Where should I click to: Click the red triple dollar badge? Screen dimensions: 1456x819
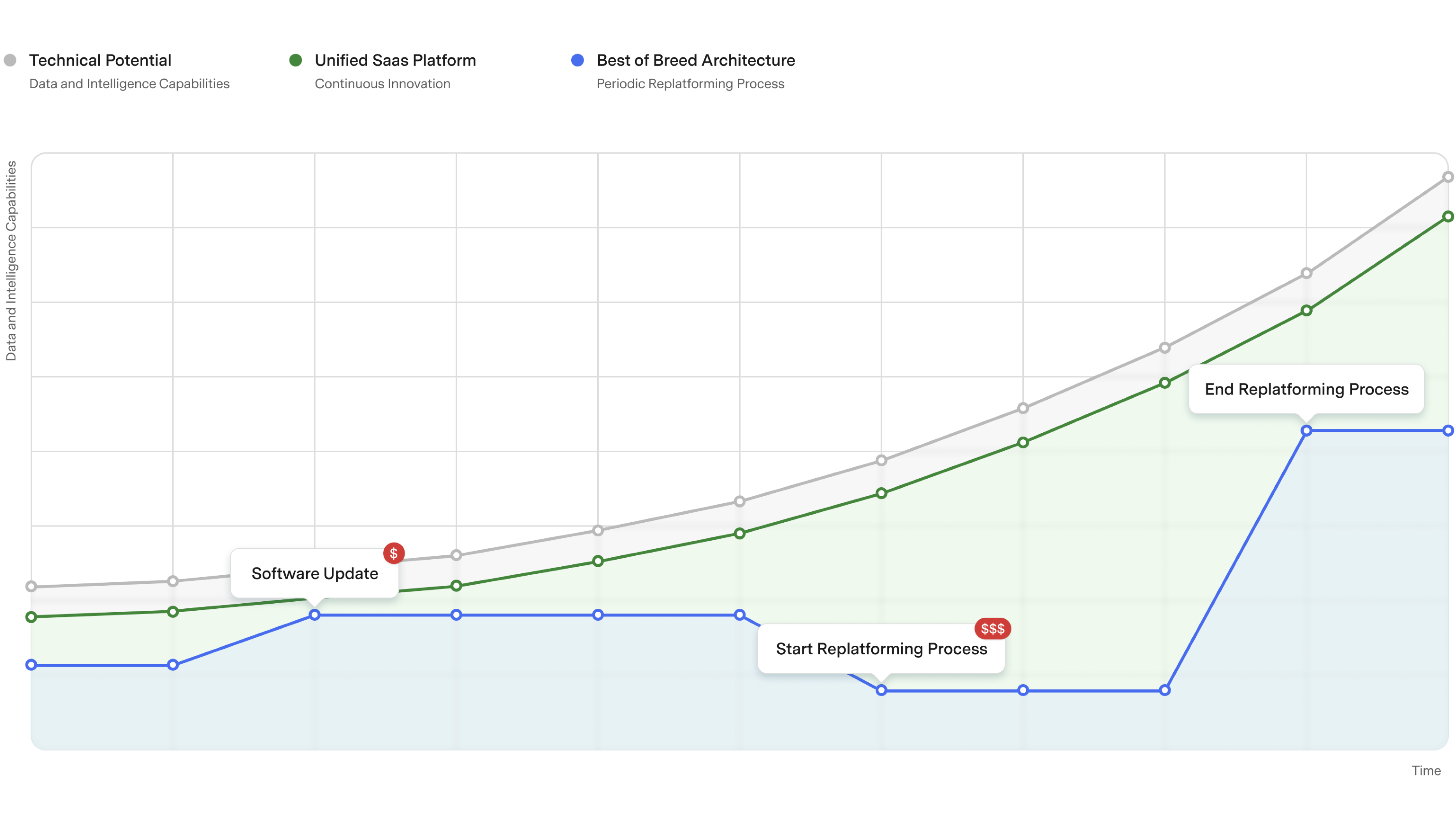[992, 628]
